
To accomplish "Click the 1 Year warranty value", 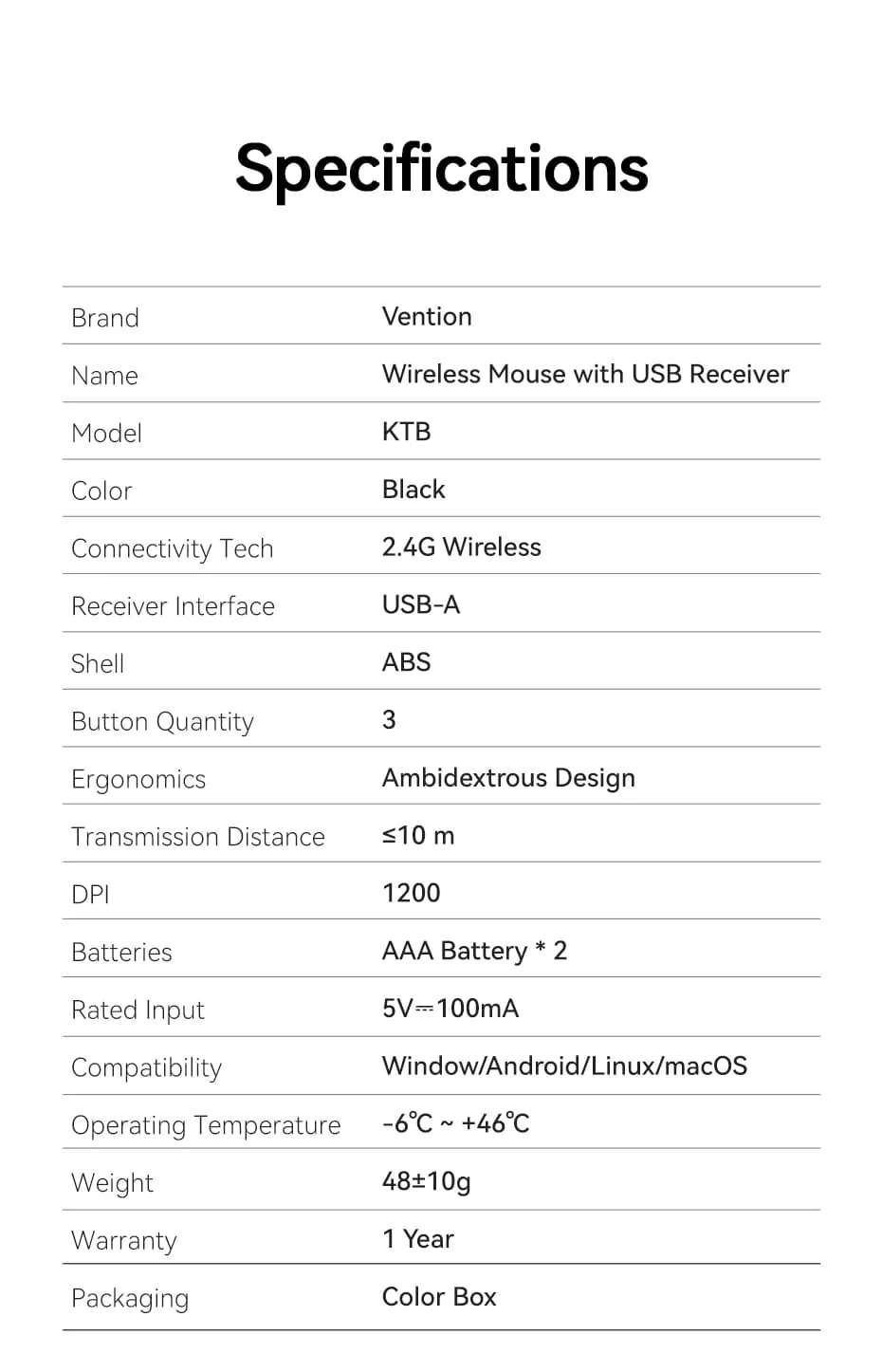I will click(x=418, y=1239).
